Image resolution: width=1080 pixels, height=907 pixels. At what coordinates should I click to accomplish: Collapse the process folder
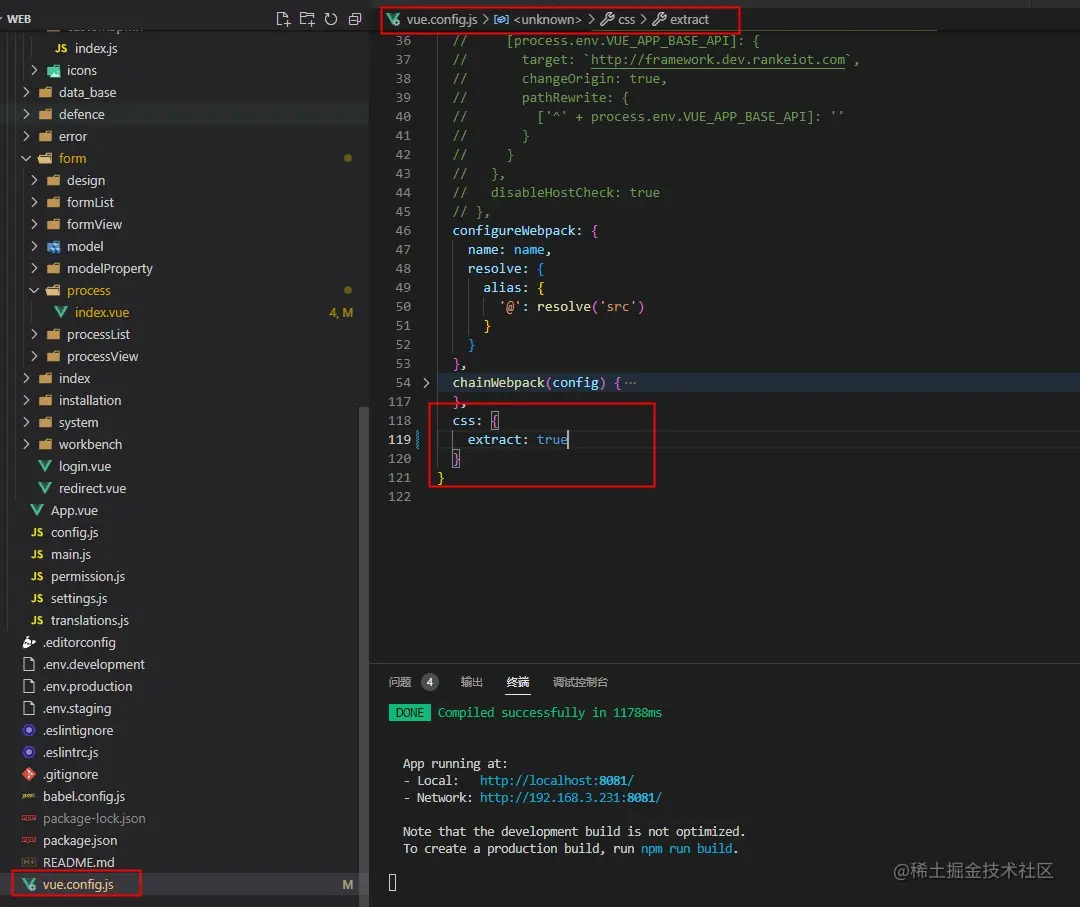(88, 291)
